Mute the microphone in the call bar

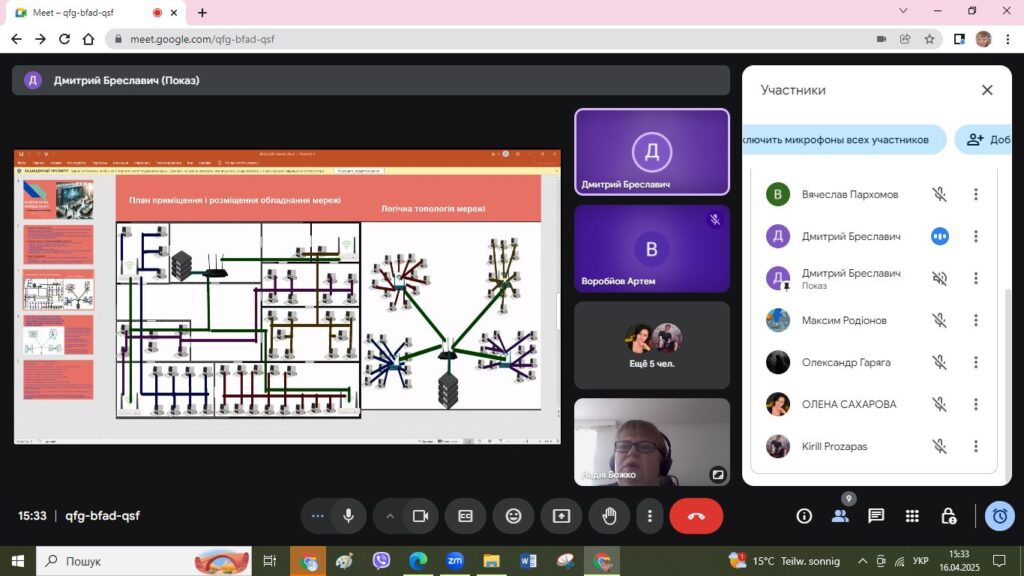pyautogui.click(x=348, y=516)
